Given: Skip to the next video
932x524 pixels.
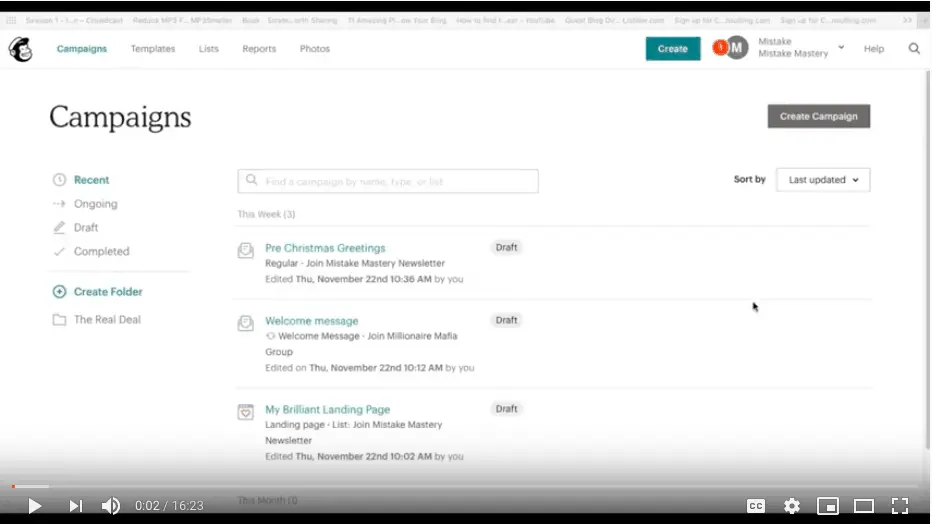Looking at the screenshot, I should pyautogui.click(x=75, y=506).
